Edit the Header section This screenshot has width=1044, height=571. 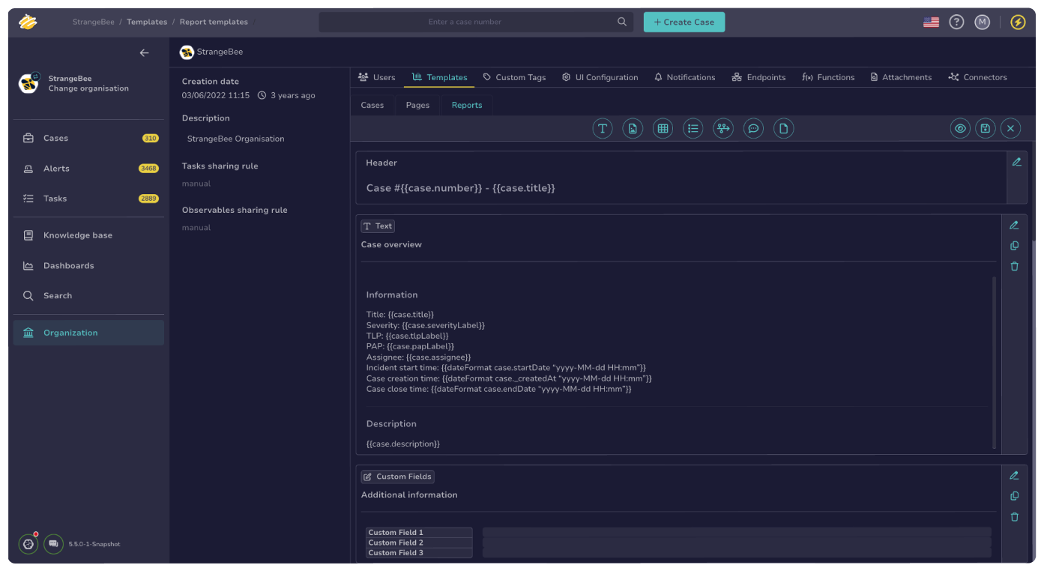pos(1016,162)
